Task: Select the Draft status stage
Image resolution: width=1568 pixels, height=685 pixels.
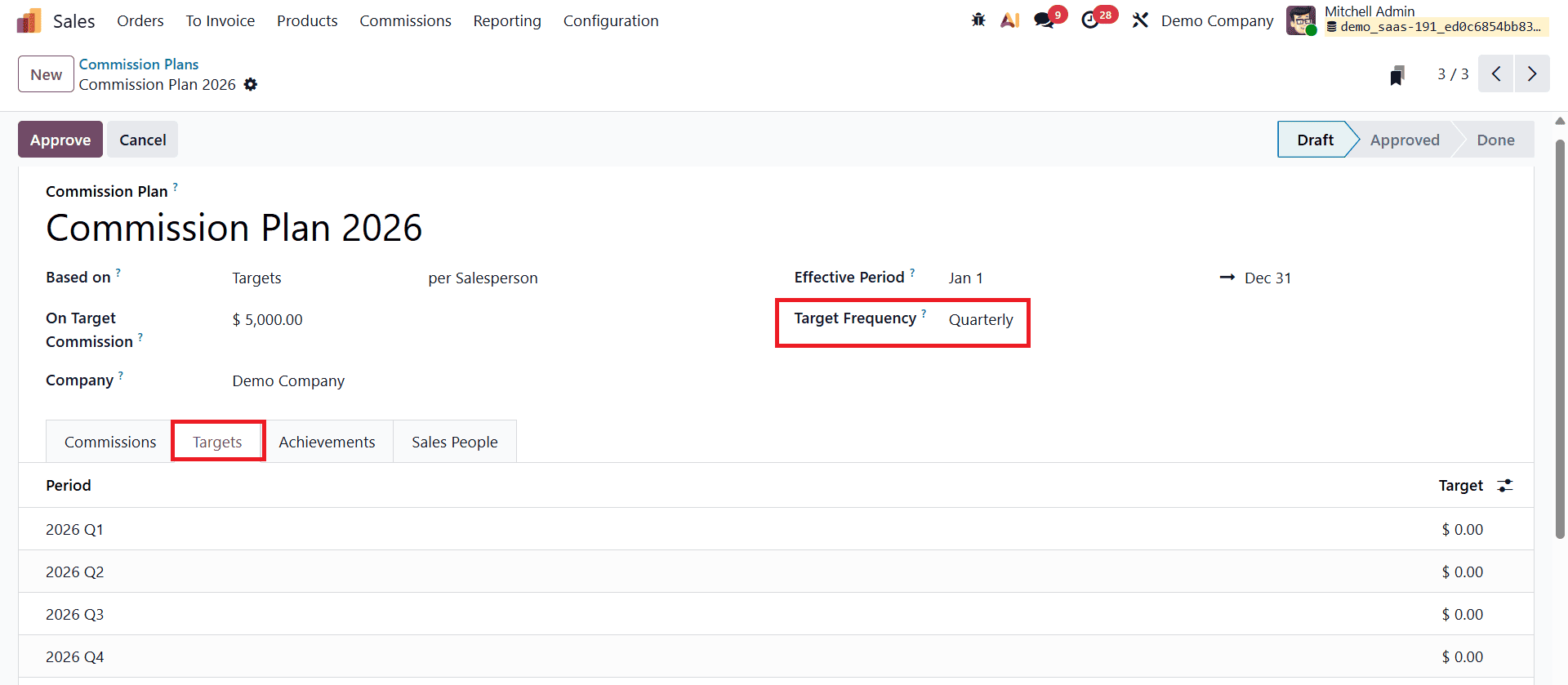Action: (1315, 140)
